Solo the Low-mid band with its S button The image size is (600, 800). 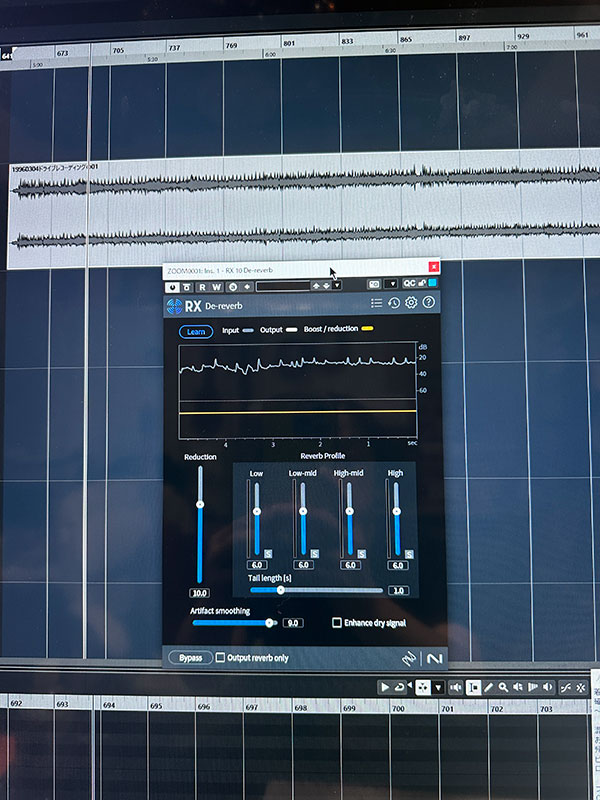315,554
